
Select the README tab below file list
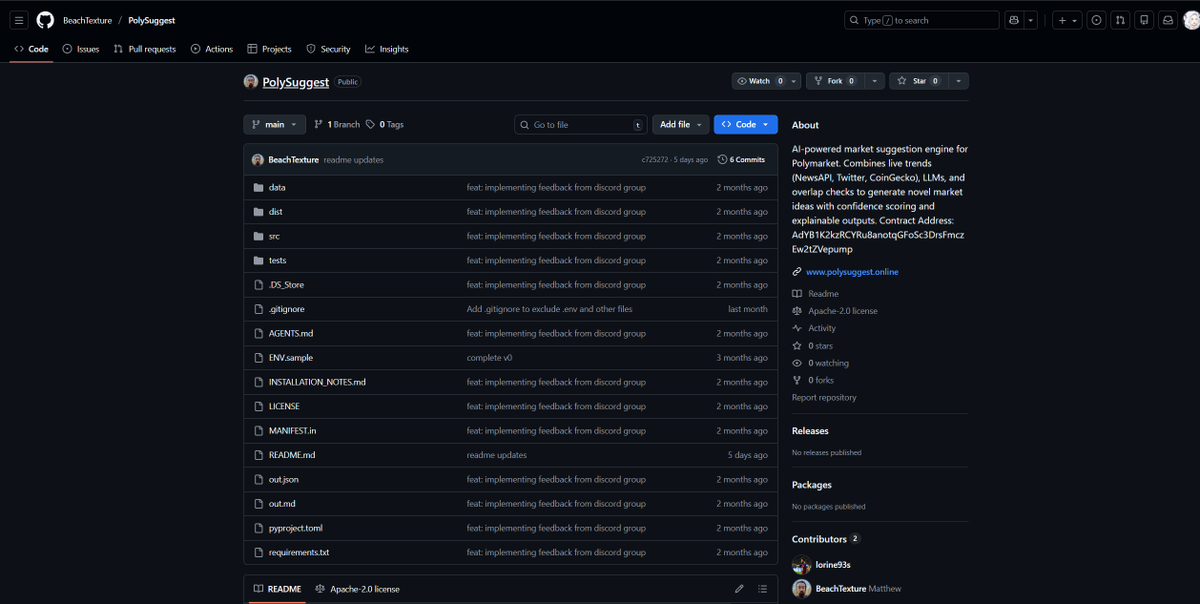point(277,589)
